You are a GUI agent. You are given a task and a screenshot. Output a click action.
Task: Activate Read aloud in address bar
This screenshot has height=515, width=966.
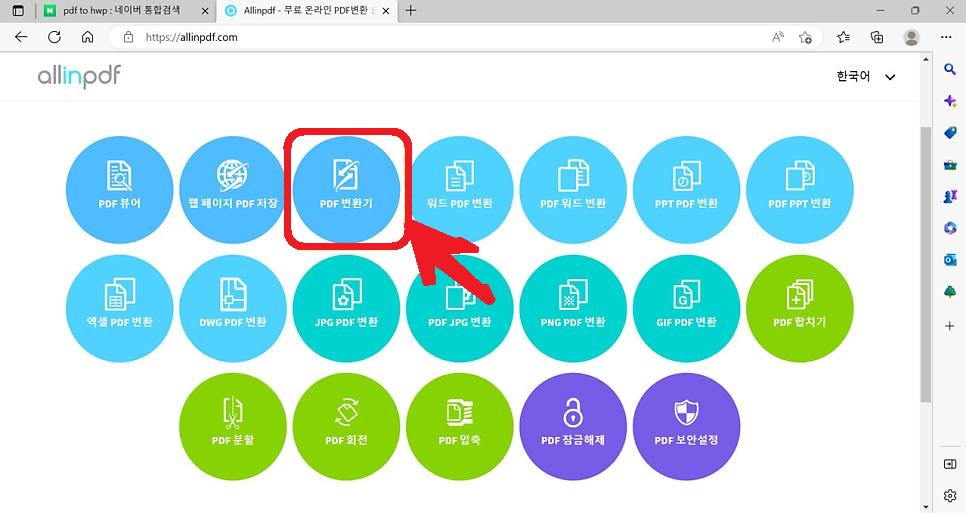(x=778, y=37)
